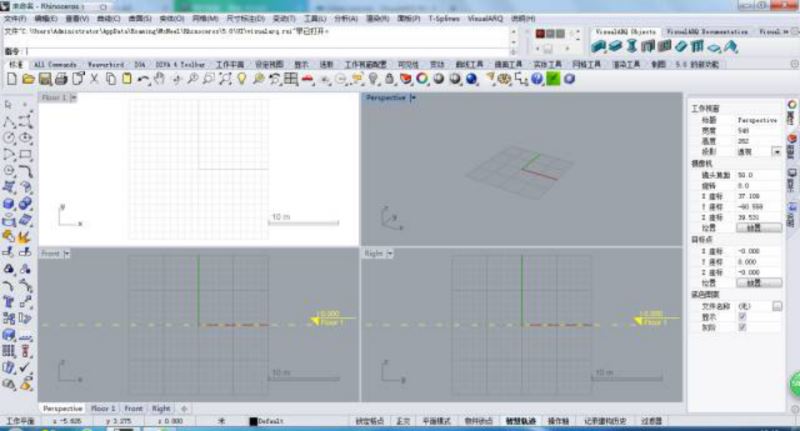Open the 投影 projection dropdown
The image size is (800, 431).
click(776, 152)
